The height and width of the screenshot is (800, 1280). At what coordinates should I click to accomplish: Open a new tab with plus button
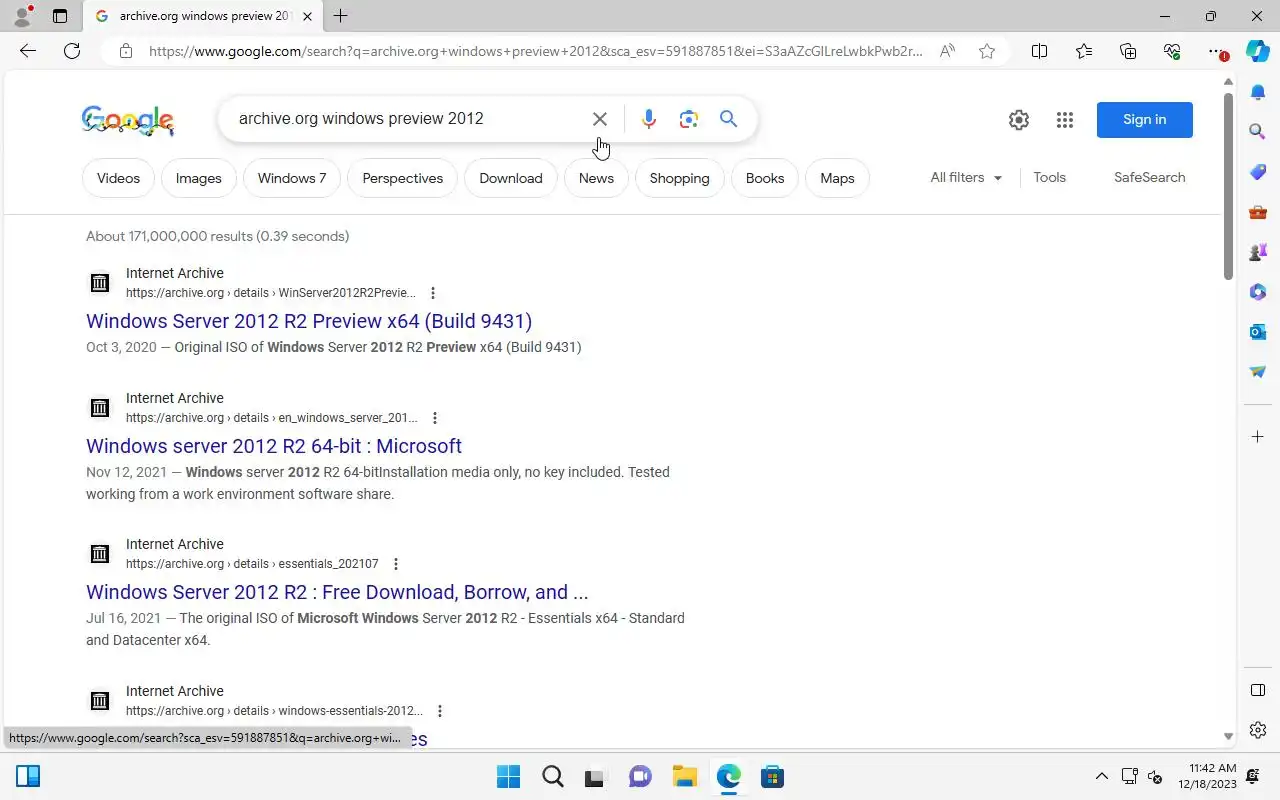[x=340, y=16]
